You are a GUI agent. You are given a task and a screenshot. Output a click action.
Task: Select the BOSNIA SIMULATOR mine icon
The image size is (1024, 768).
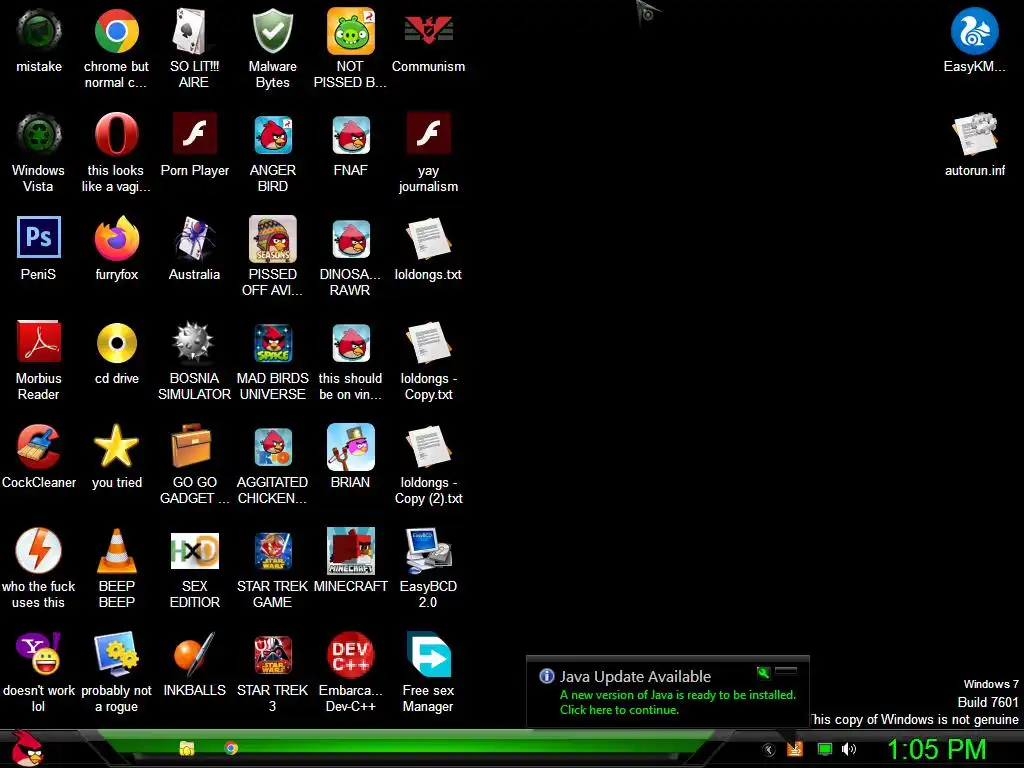point(194,342)
